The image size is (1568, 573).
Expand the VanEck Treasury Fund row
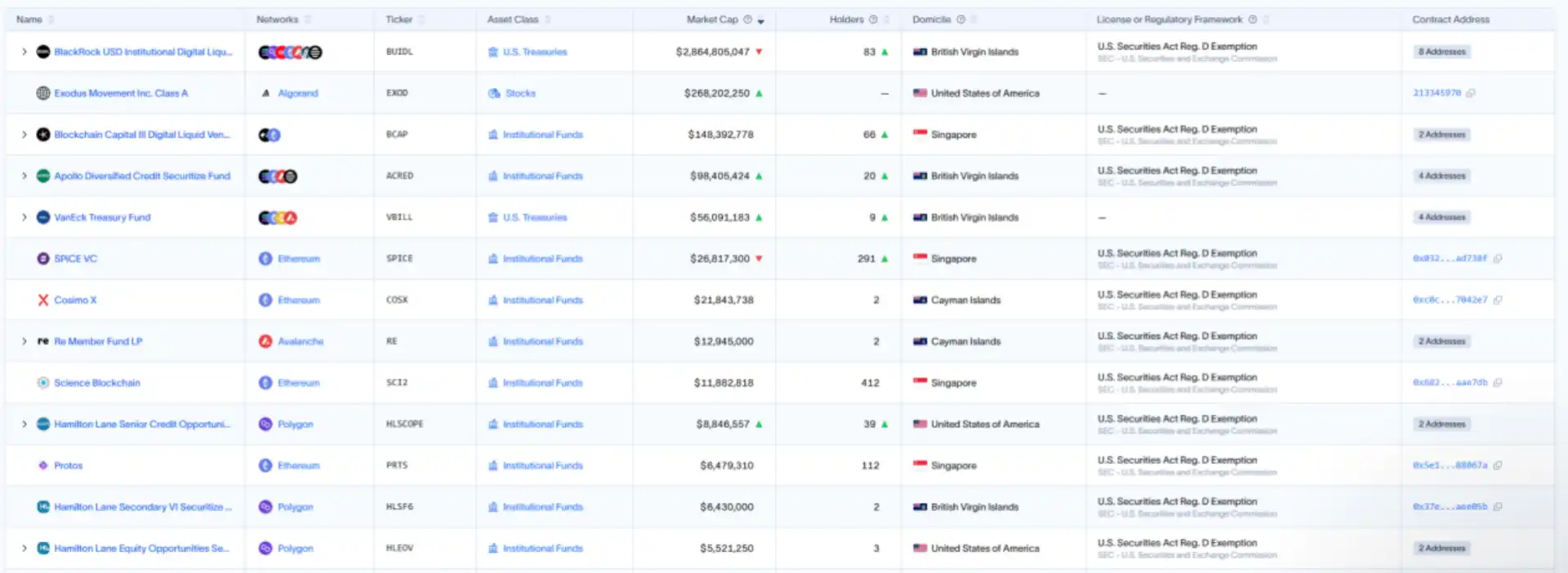24,217
